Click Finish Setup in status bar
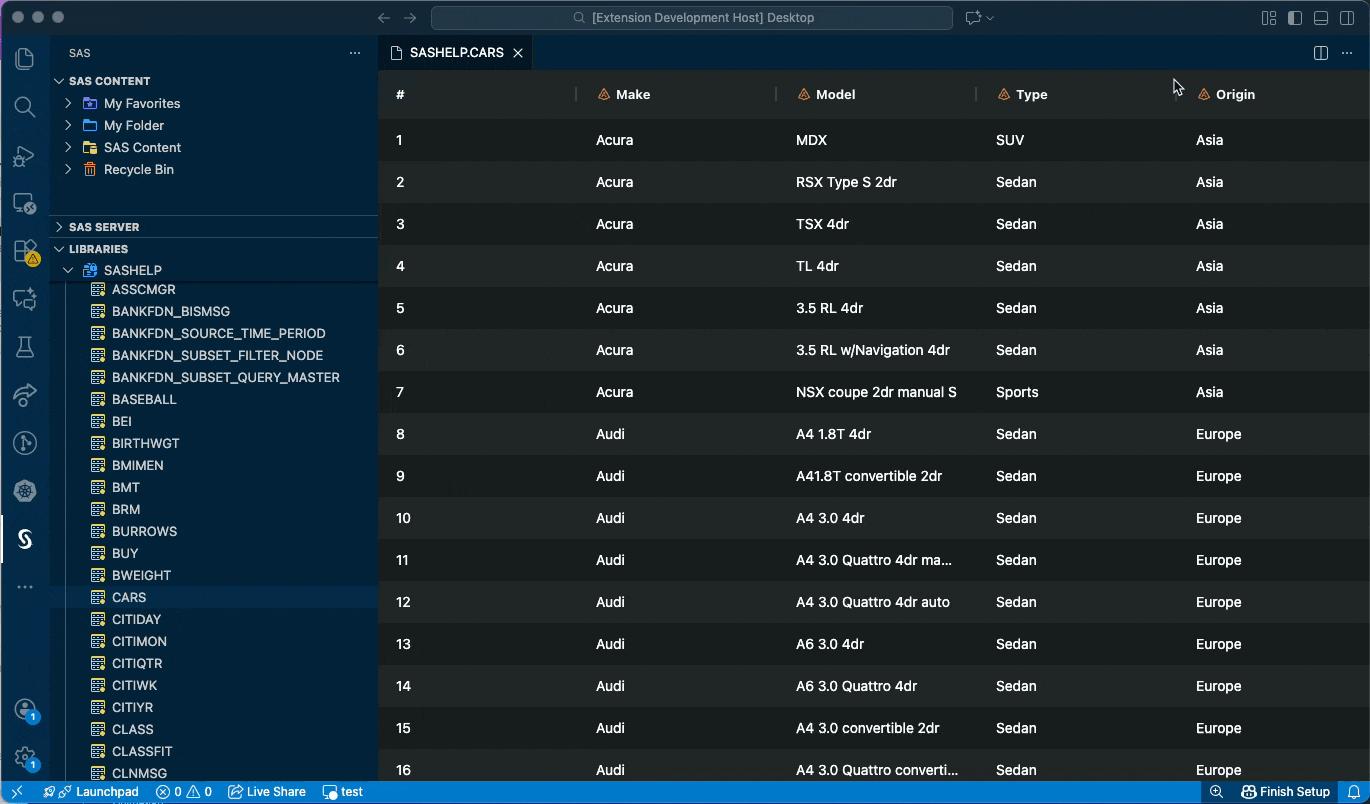Image resolution: width=1370 pixels, height=804 pixels. point(1285,792)
